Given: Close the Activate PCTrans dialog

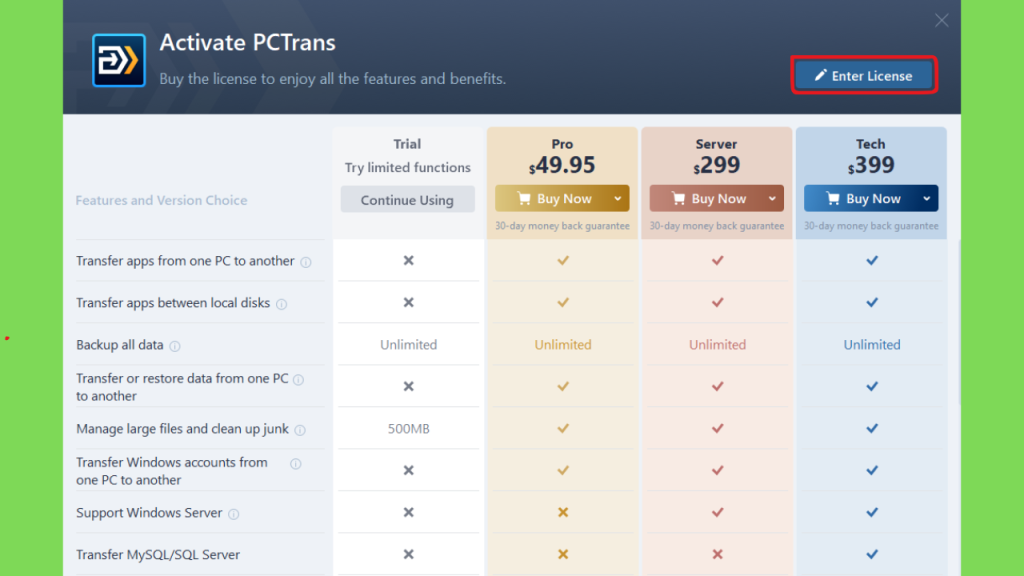Looking at the screenshot, I should [941, 20].
